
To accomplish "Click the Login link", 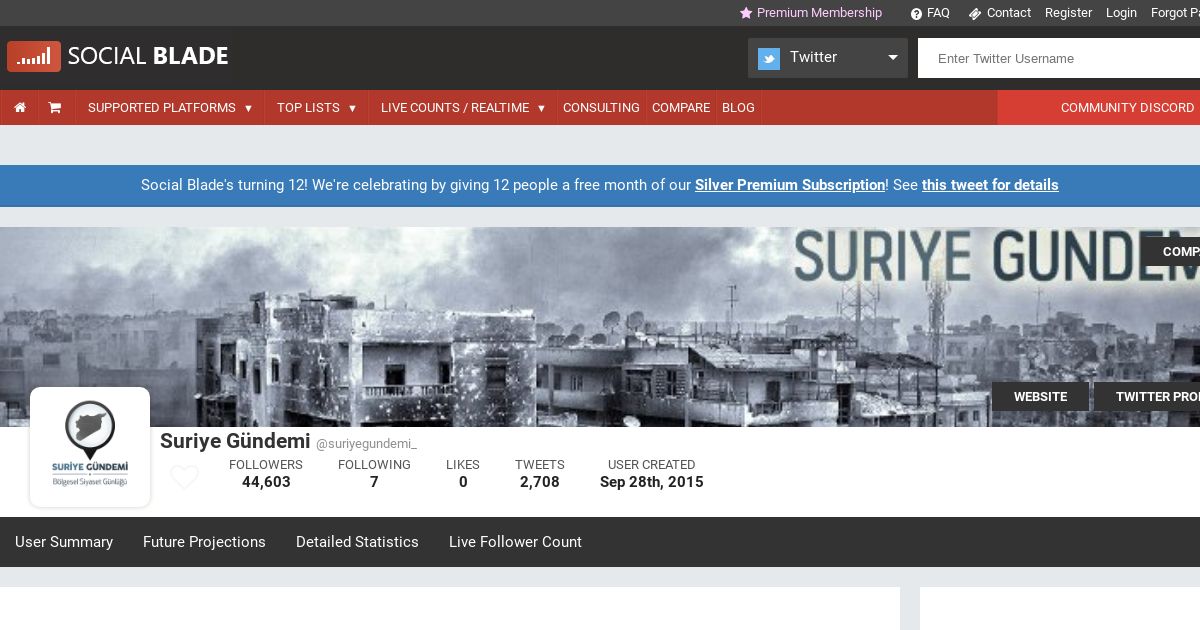I will (1121, 13).
